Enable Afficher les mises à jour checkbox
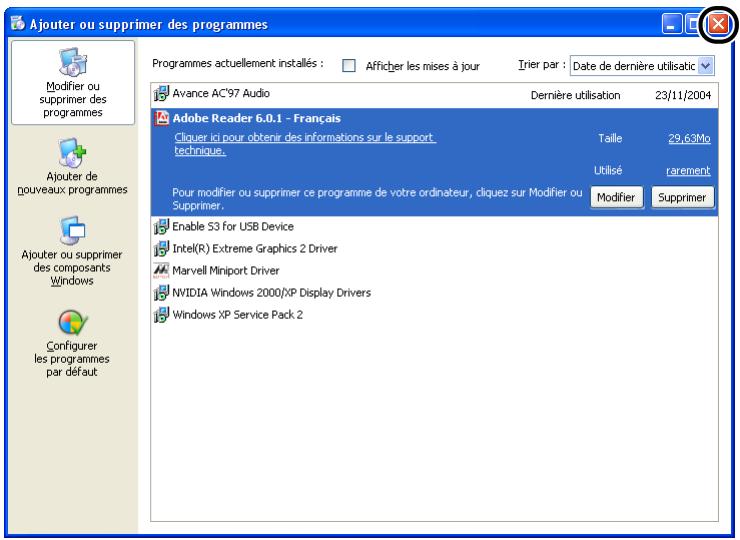The image size is (740, 540). click(349, 66)
